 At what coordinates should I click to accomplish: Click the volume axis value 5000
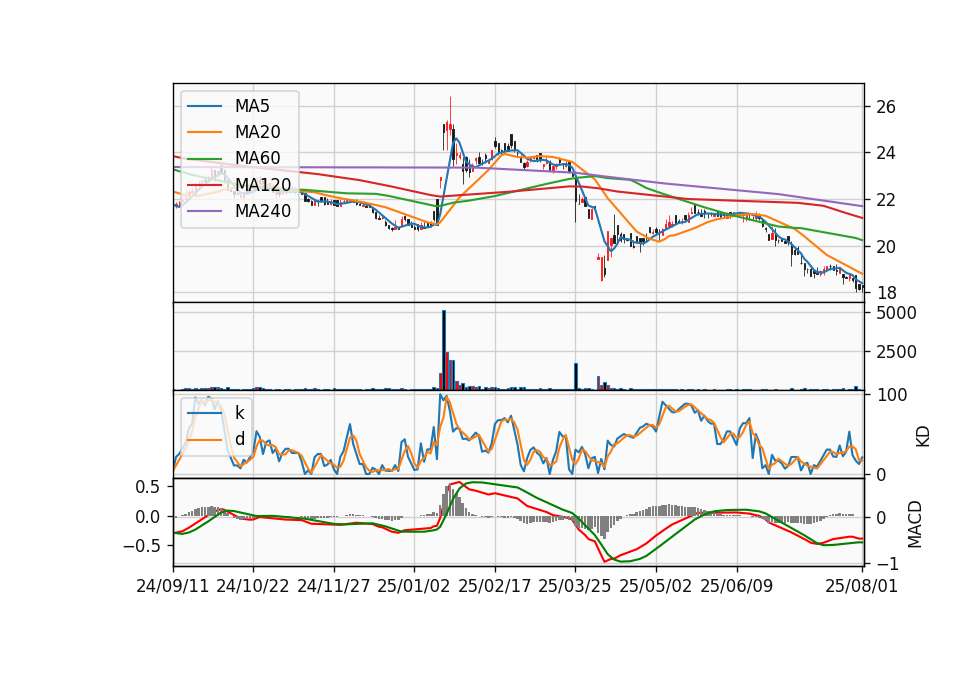[896, 313]
